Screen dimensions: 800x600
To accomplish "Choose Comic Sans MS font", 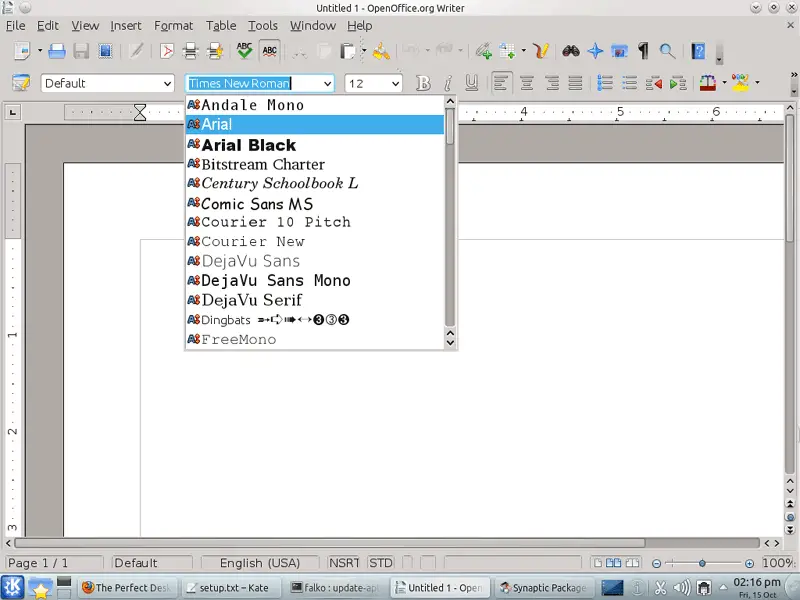I will [x=315, y=204].
